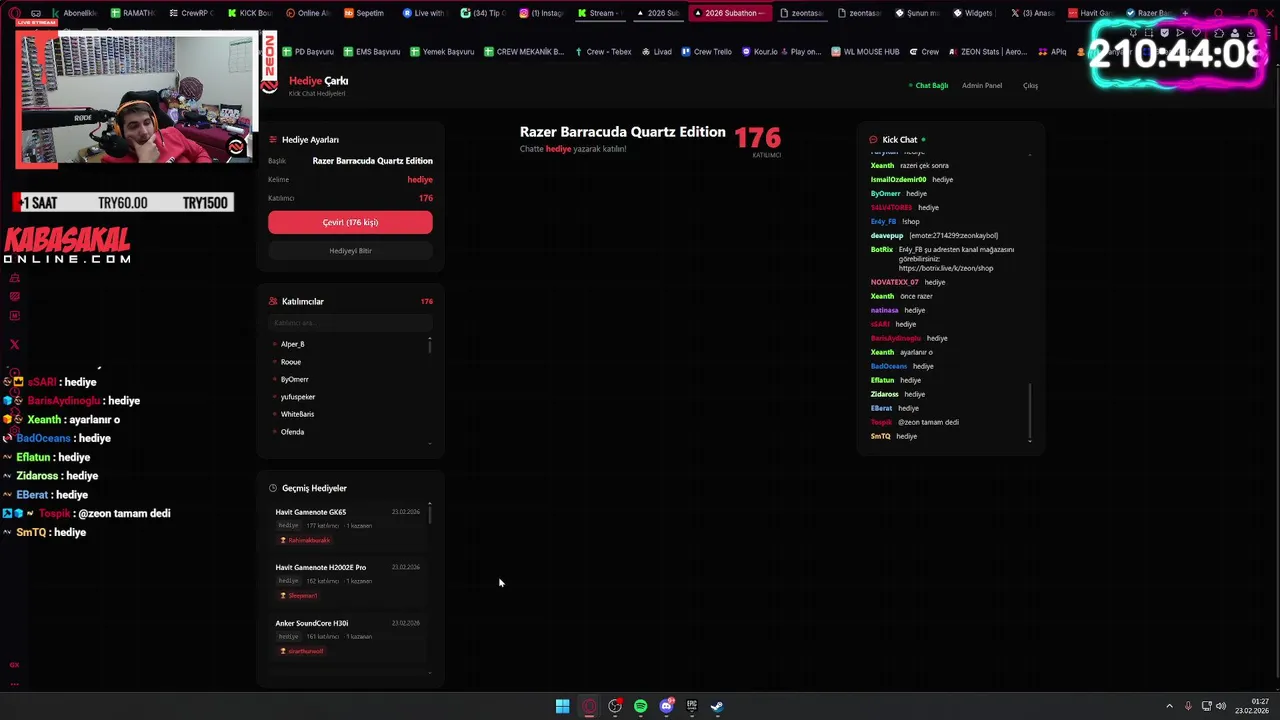Click the Çıkış logout link

1030,86
